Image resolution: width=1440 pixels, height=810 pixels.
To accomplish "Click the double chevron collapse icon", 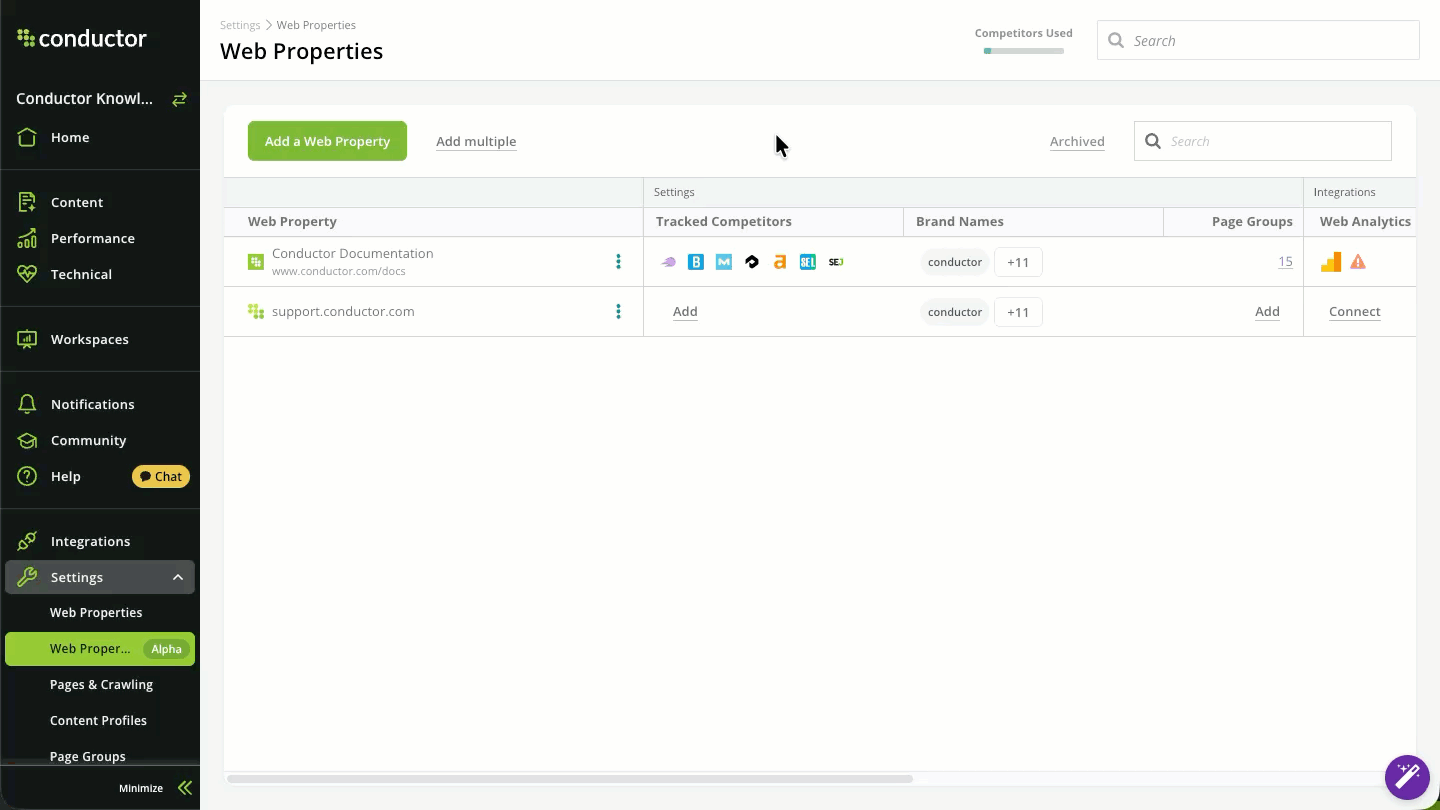I will (184, 788).
